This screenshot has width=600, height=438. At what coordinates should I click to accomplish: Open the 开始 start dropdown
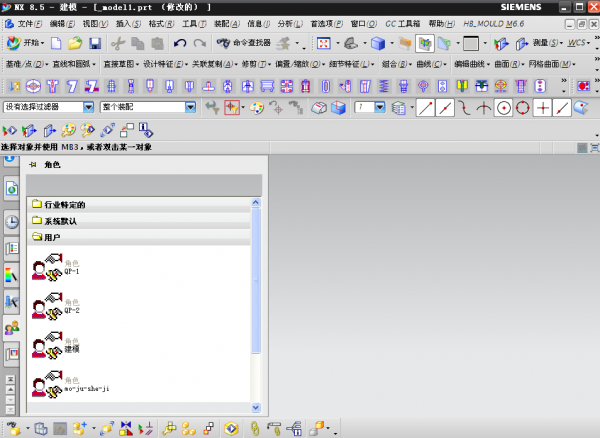coord(26,43)
